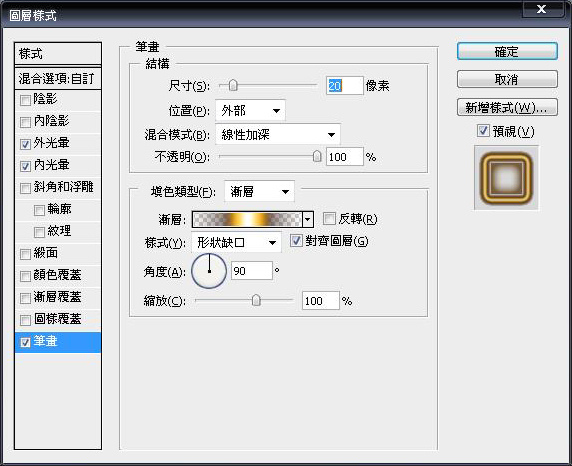The width and height of the screenshot is (572, 466).
Task: Toggle the 對齊圖層(G) checkbox
Action: pyautogui.click(x=296, y=240)
